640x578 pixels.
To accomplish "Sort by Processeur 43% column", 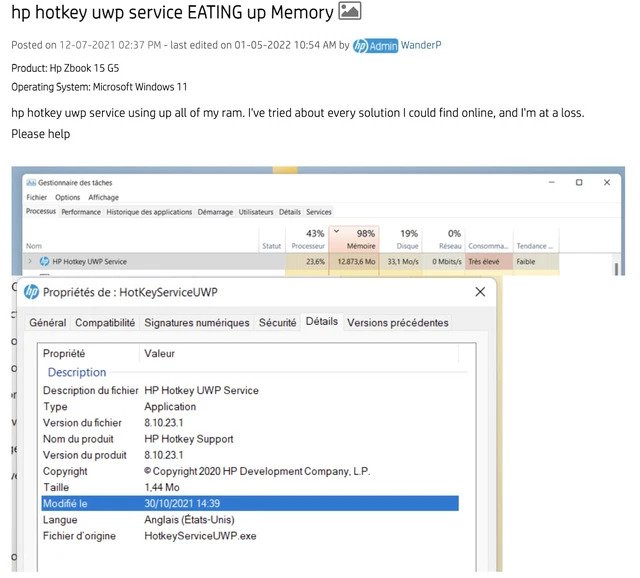I will tap(308, 239).
